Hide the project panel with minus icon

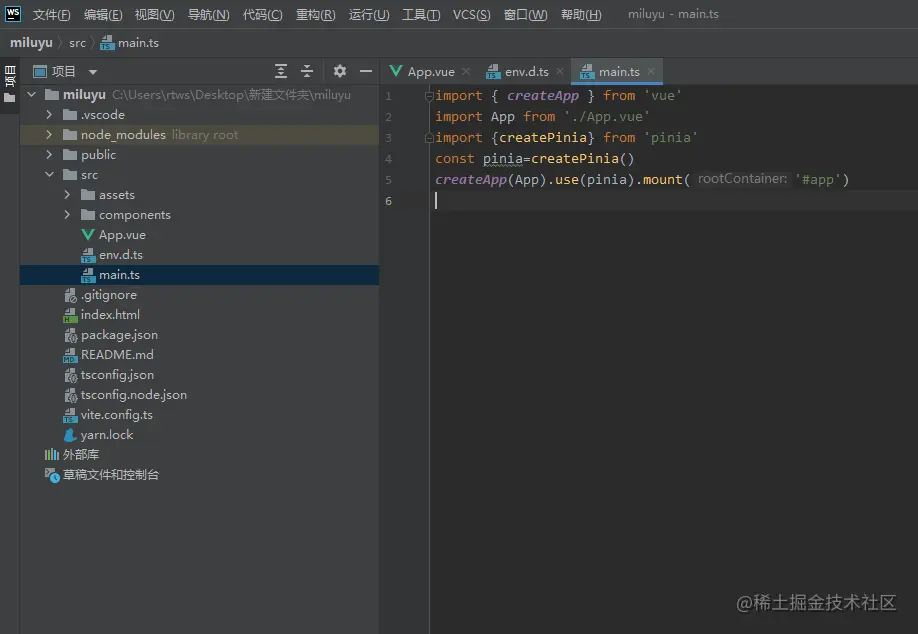pyautogui.click(x=366, y=71)
